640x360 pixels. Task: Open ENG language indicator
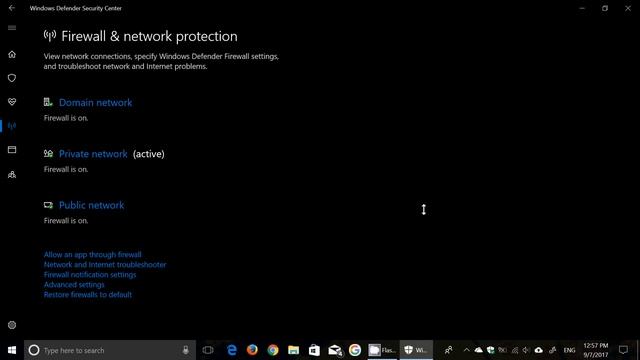[569, 350]
